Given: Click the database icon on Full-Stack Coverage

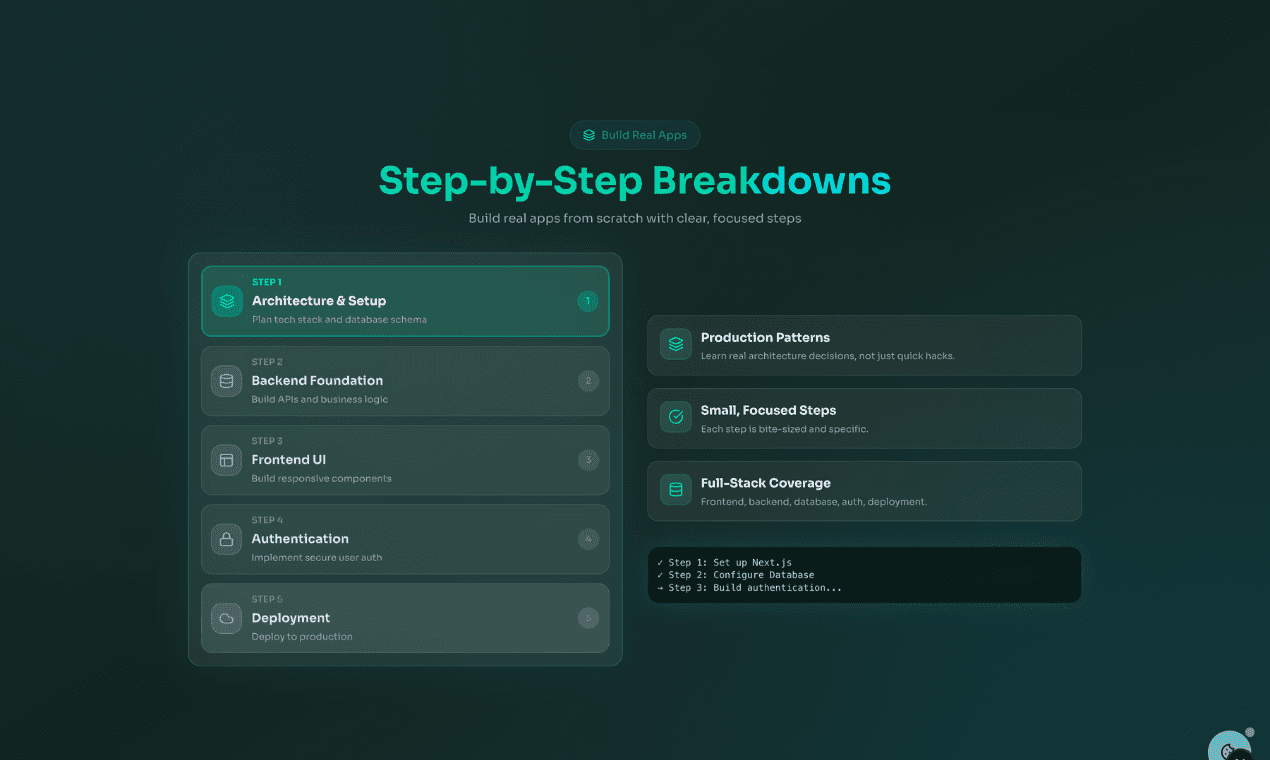Looking at the screenshot, I should [675, 490].
